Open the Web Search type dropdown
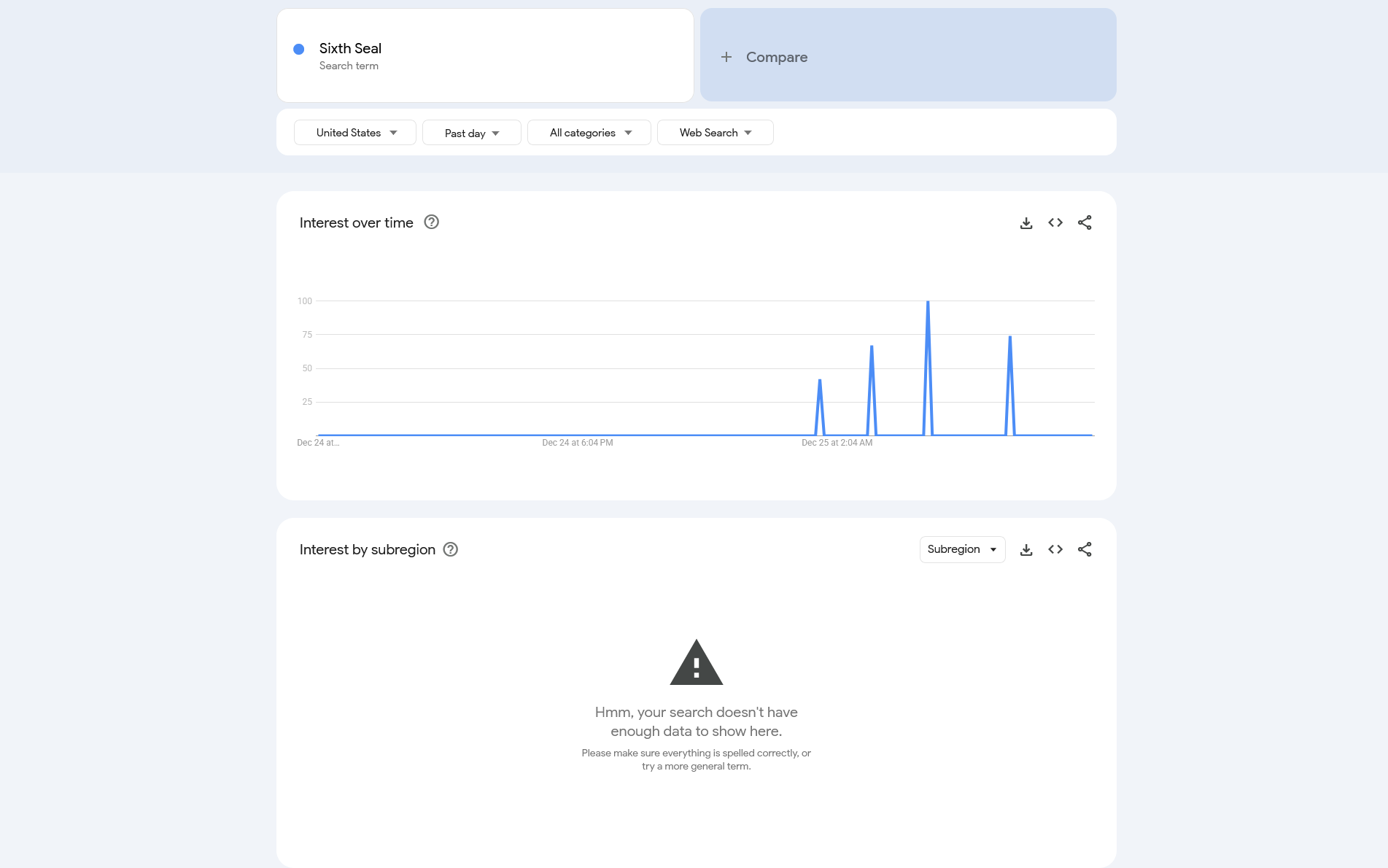Viewport: 1388px width, 868px height. pos(716,133)
